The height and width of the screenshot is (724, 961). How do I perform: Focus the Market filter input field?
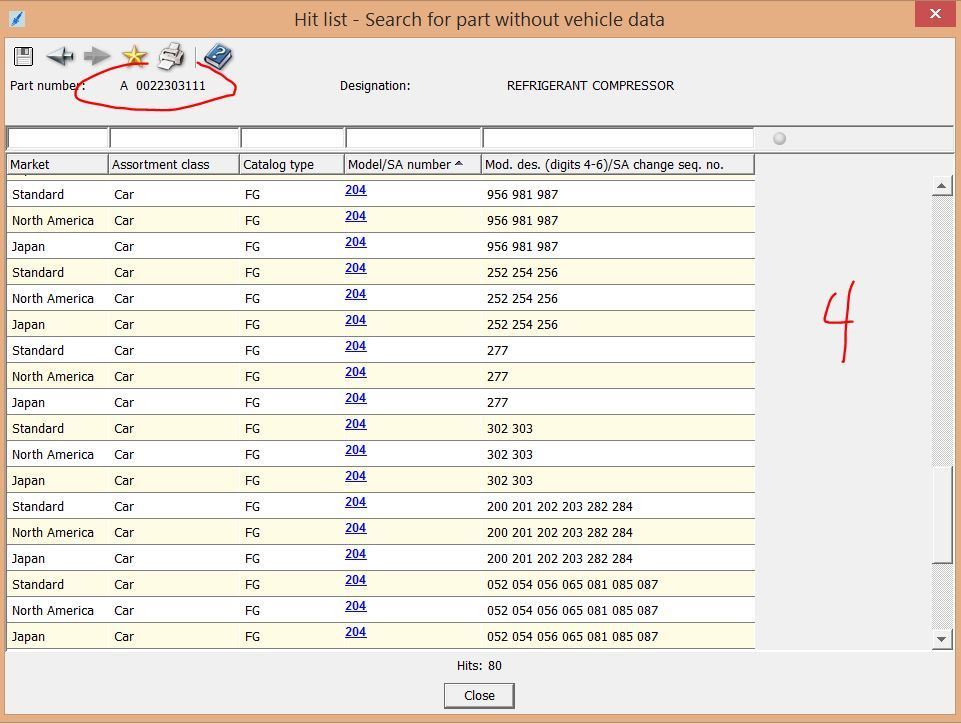click(x=57, y=138)
